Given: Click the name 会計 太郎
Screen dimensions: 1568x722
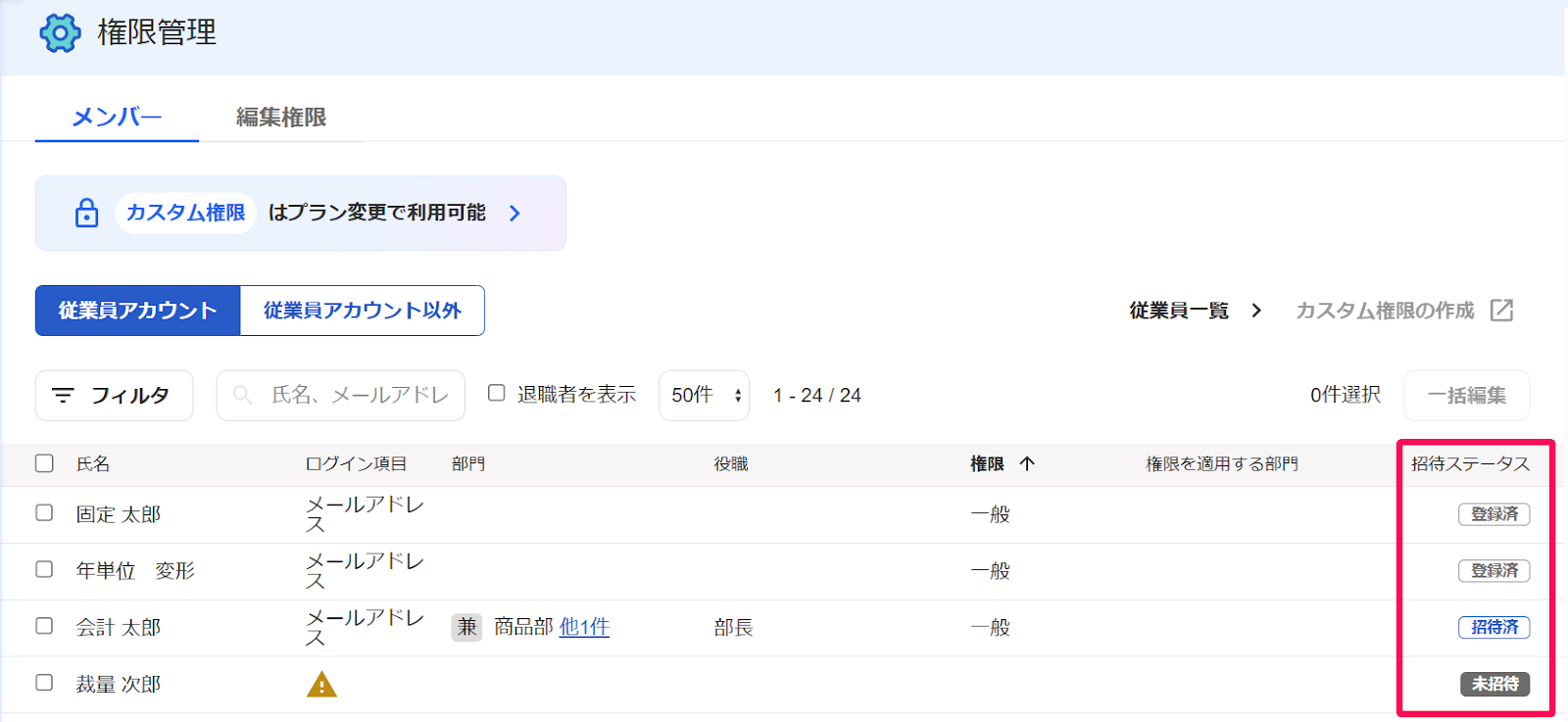Looking at the screenshot, I should click(x=119, y=627).
